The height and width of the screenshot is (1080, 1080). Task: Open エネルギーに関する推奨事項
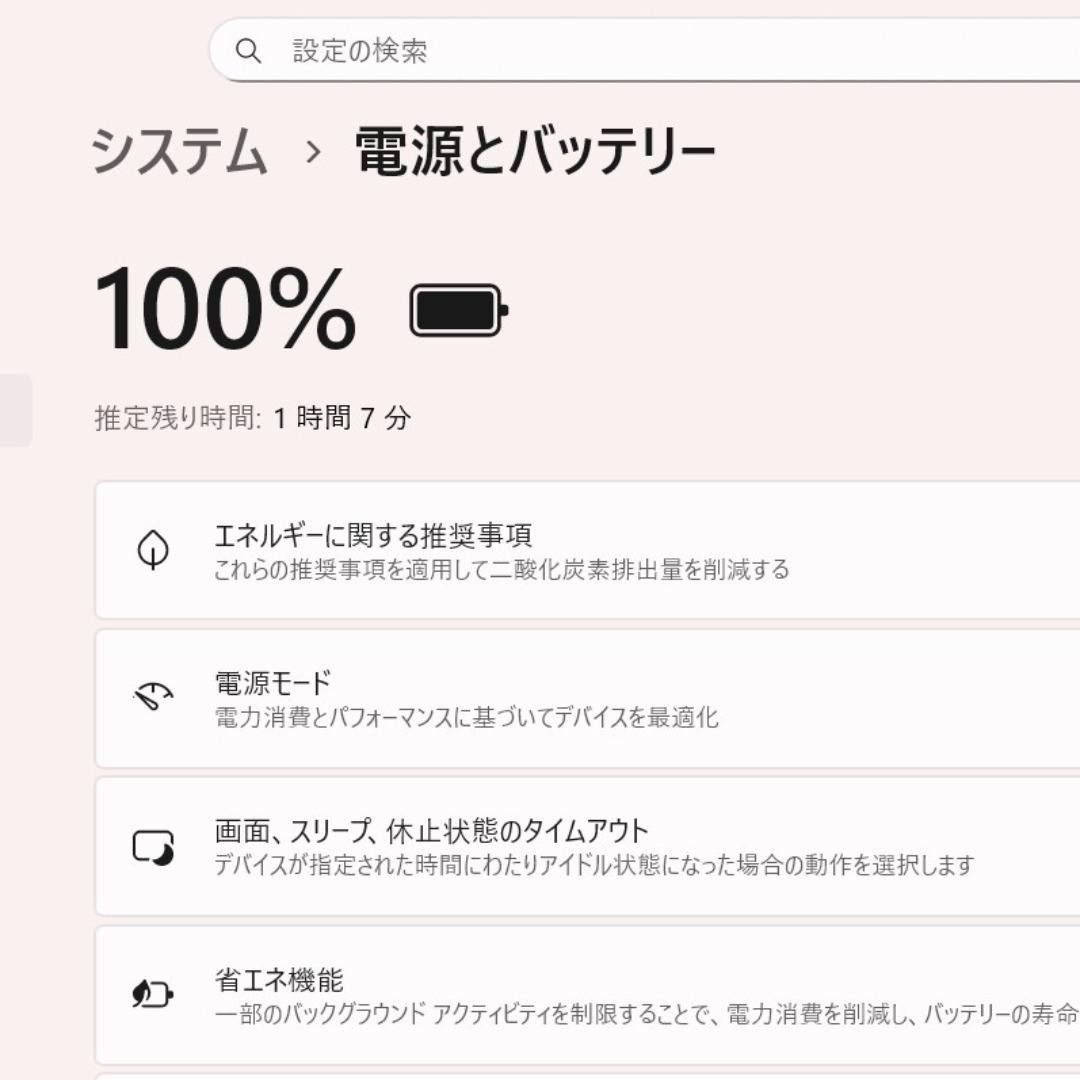click(587, 550)
